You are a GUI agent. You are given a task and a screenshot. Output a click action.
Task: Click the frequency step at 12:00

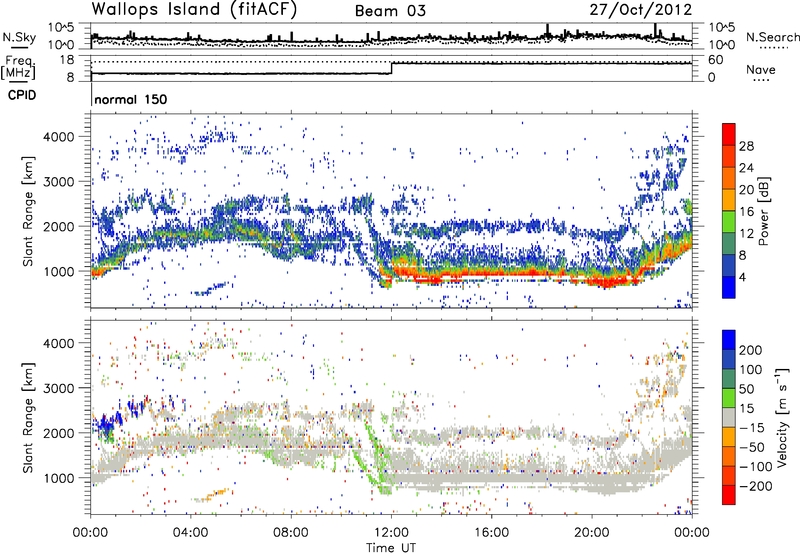pyautogui.click(x=391, y=68)
